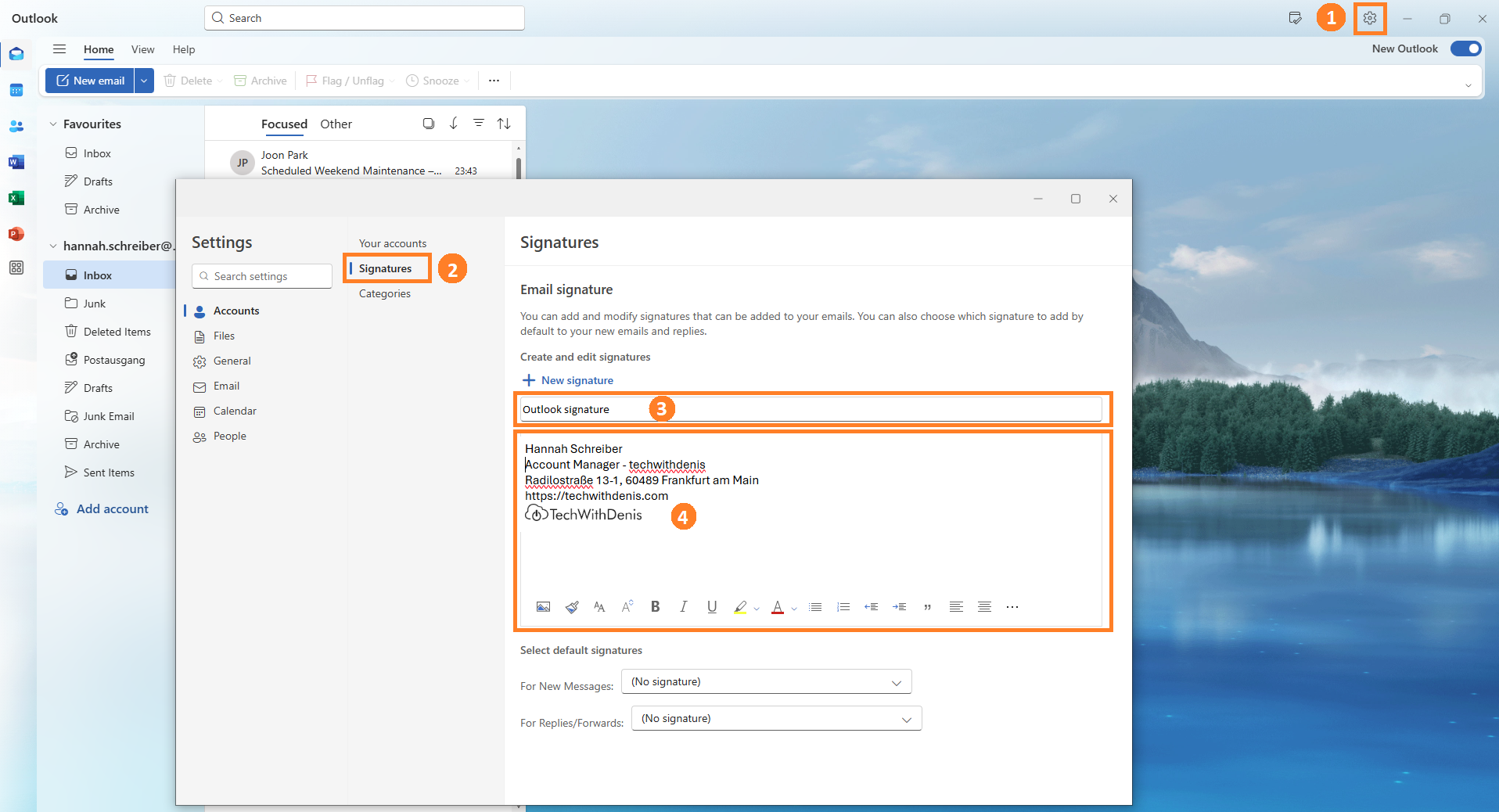Align signature text left

click(956, 607)
